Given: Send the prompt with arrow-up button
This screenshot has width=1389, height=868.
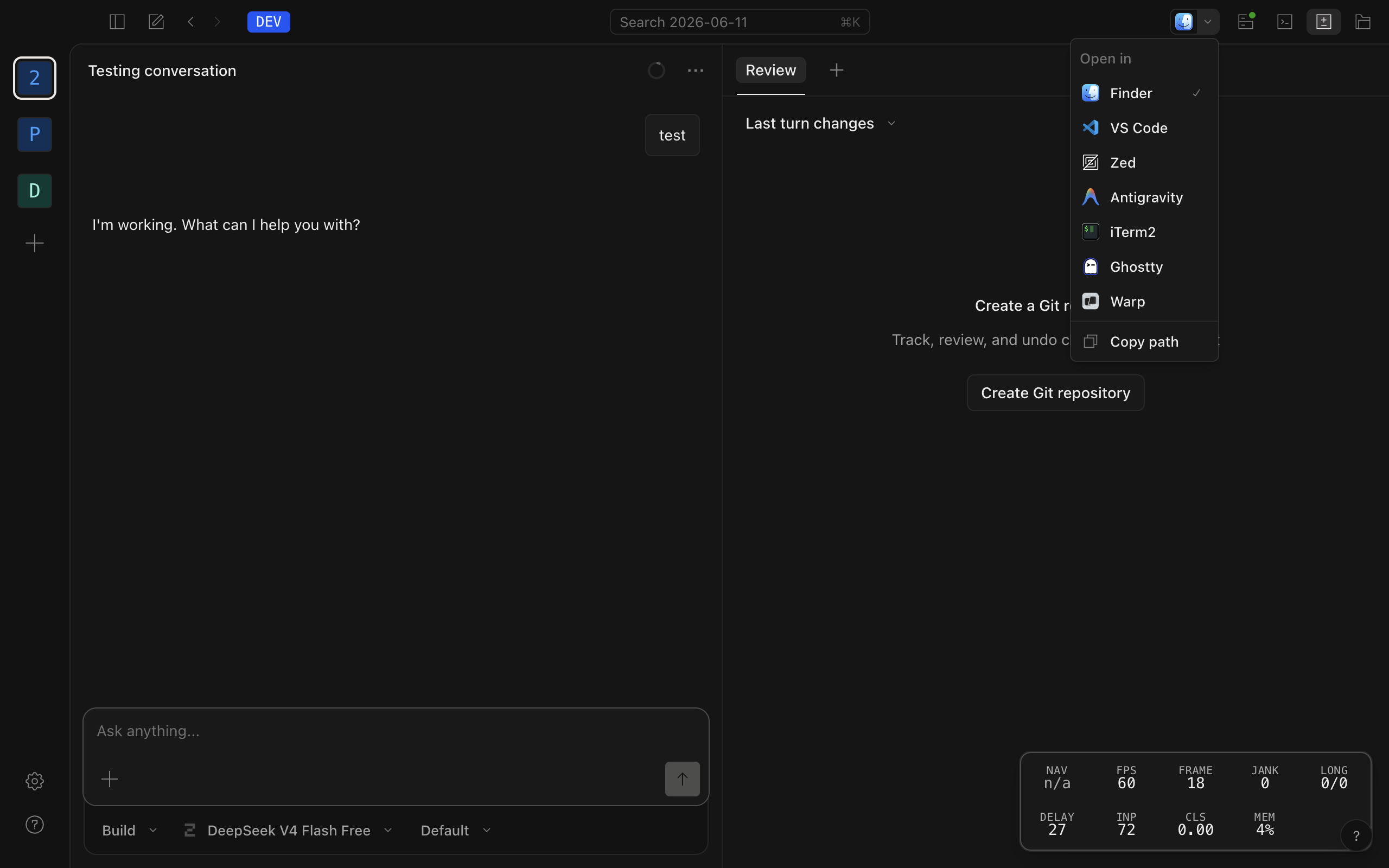Looking at the screenshot, I should (682, 779).
